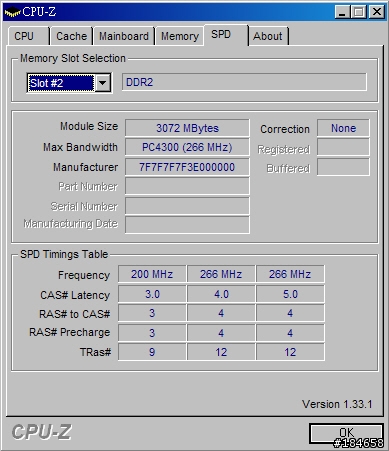
Task: Click the 200 MHz frequency cell
Action: [152, 274]
